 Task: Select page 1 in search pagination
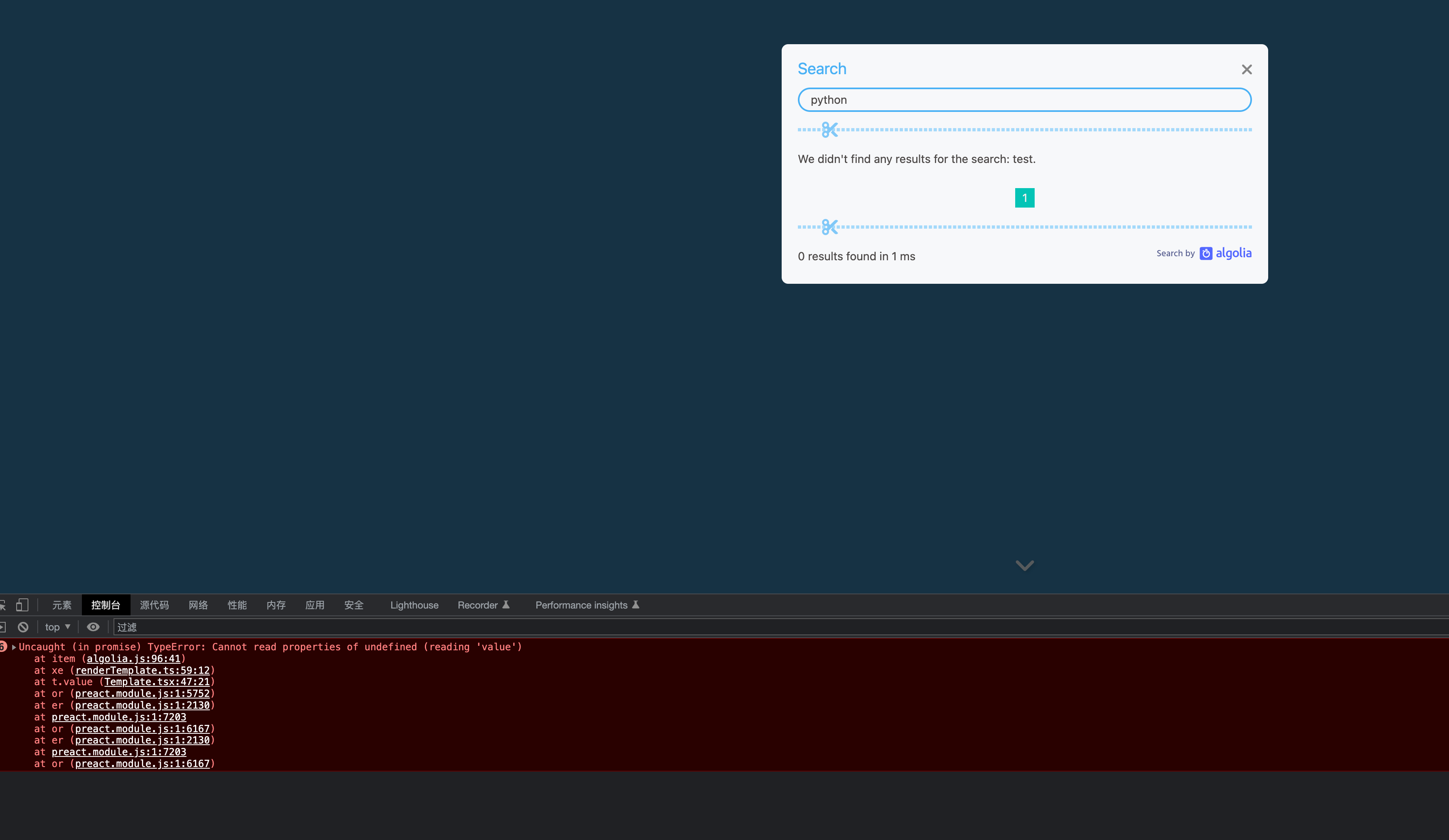[x=1025, y=198]
